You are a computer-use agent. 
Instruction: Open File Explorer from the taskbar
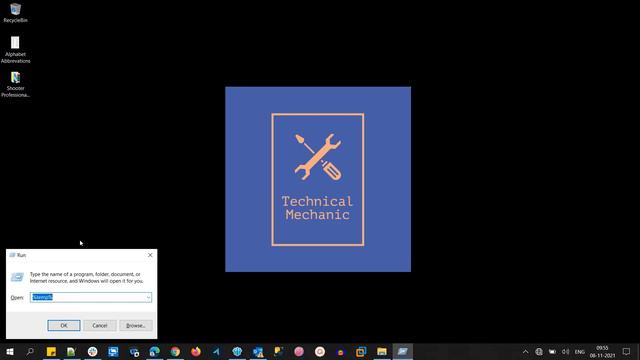(382, 351)
